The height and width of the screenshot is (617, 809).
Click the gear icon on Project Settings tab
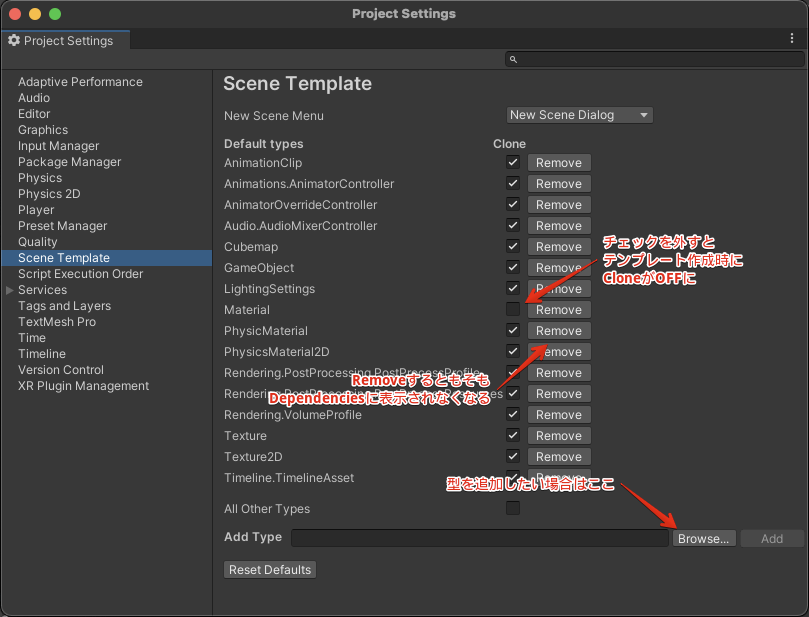click(x=14, y=41)
